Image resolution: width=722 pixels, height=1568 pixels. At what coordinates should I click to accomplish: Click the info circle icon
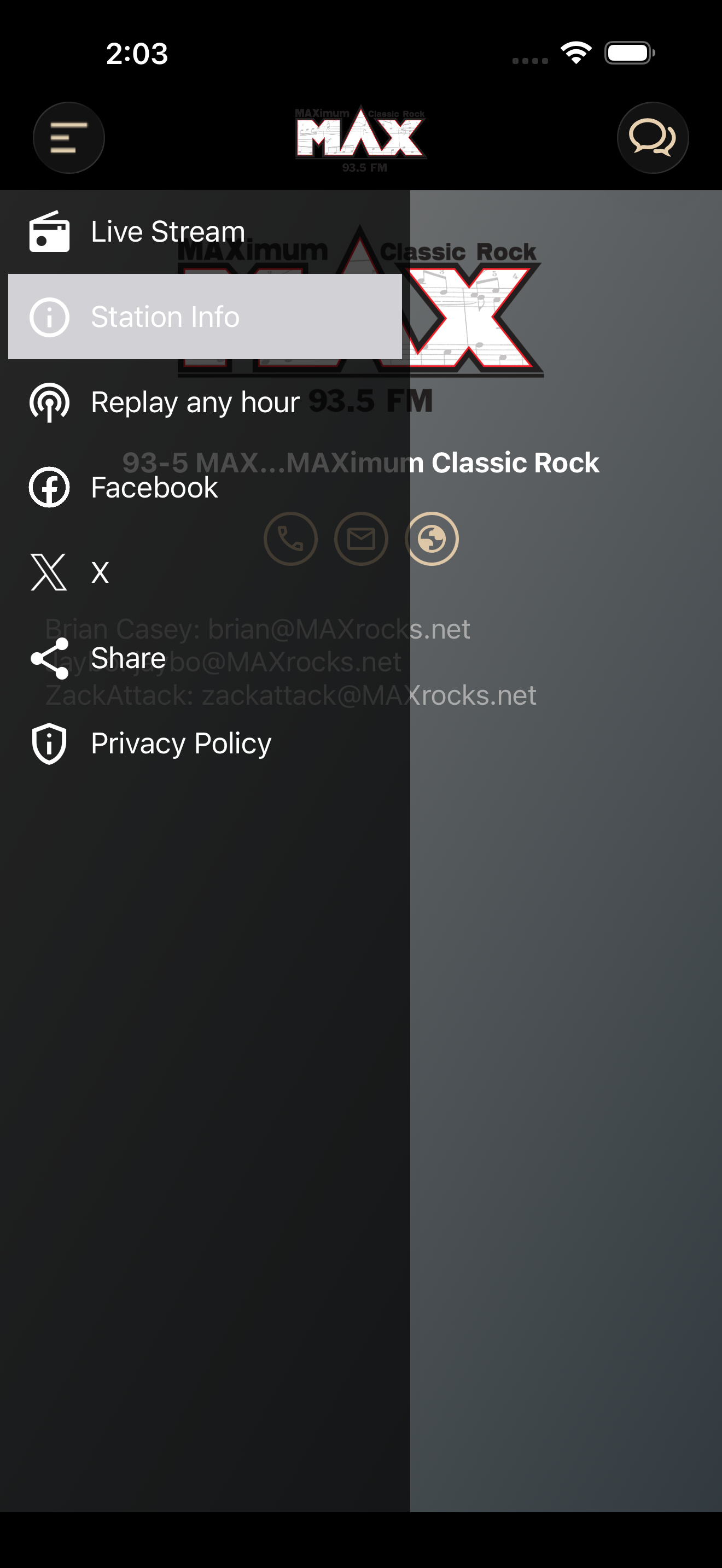(x=49, y=317)
